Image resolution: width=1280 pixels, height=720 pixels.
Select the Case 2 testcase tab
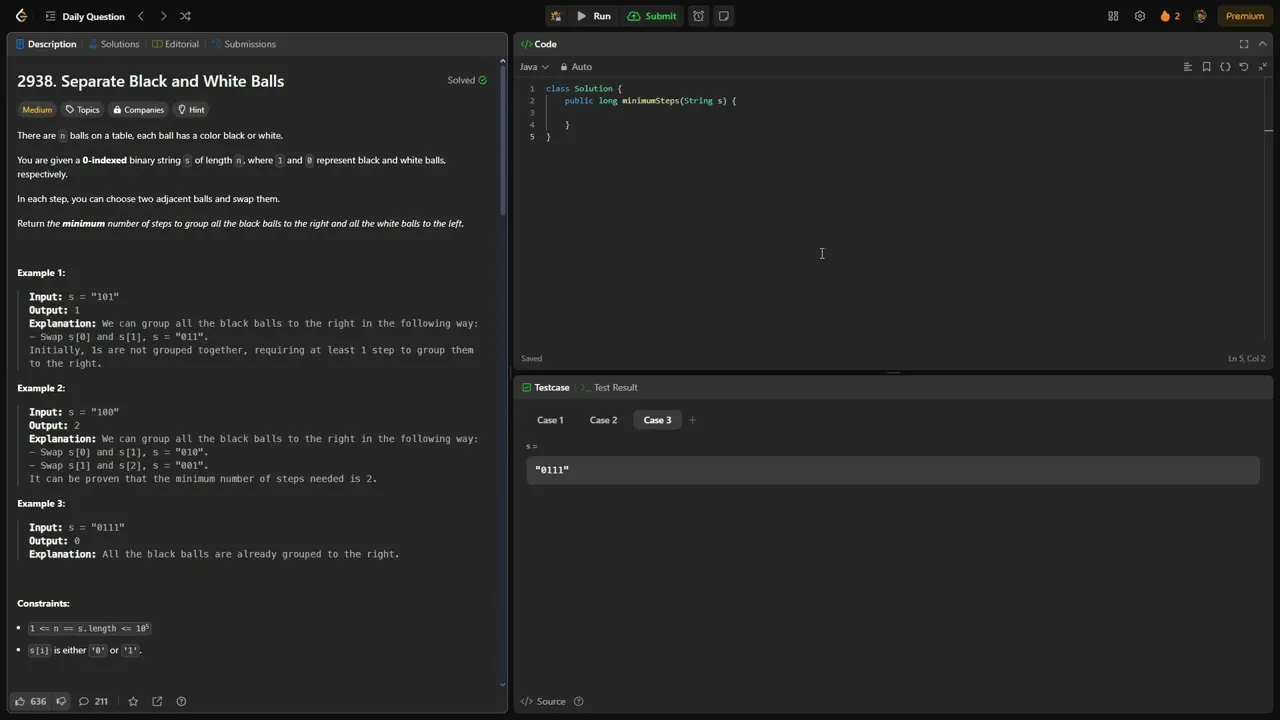[603, 420]
